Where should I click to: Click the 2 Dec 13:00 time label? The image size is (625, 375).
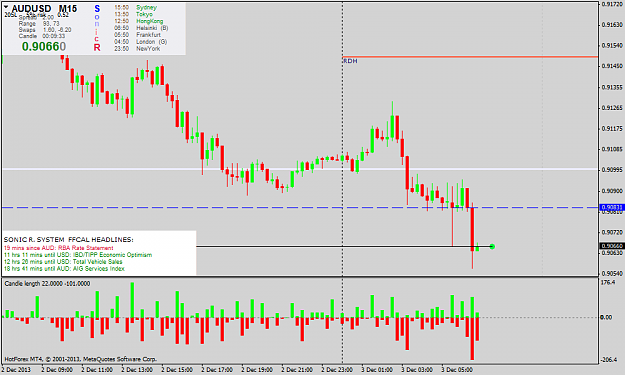click(137, 370)
